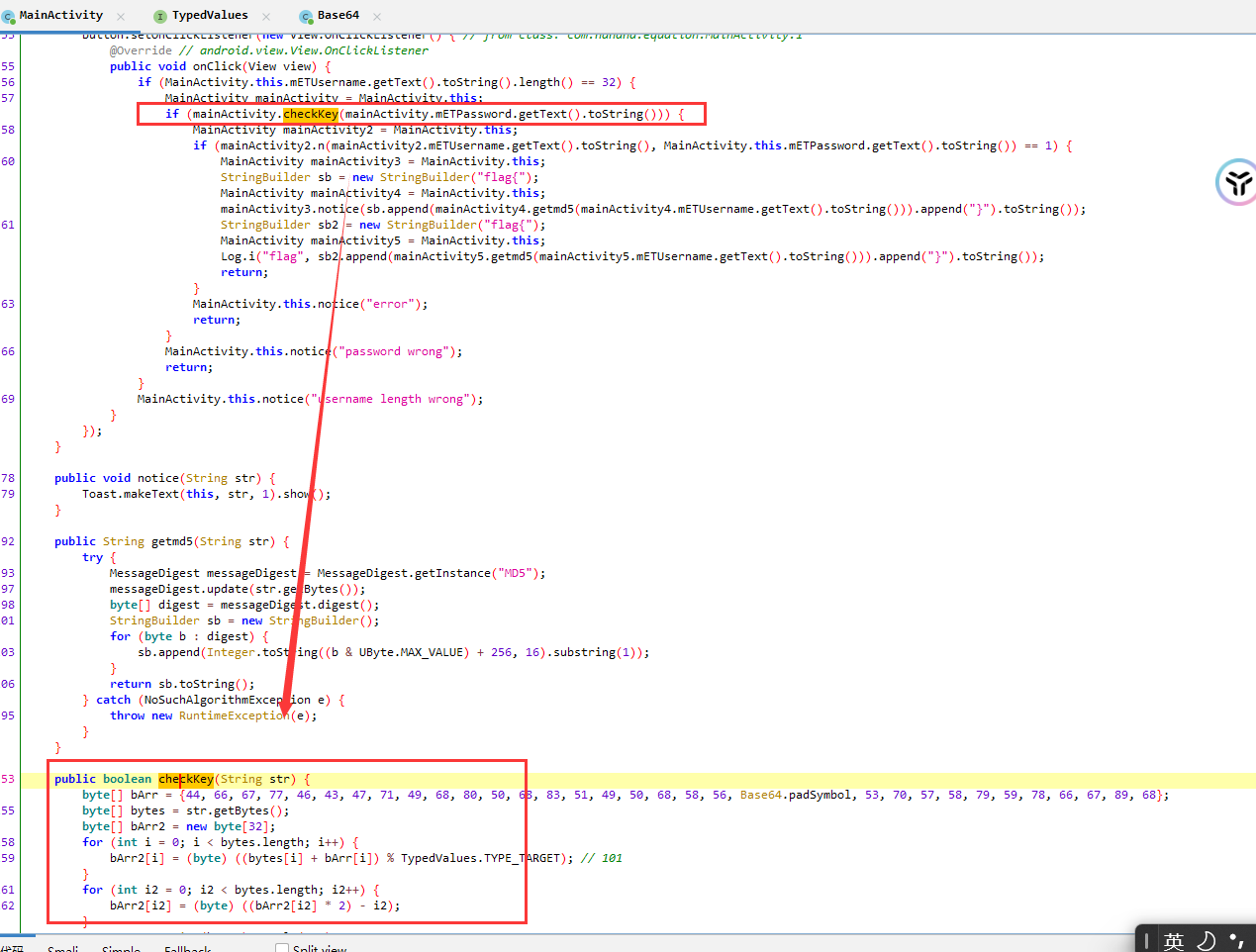Click the IME bar drag handle

coord(1146,940)
